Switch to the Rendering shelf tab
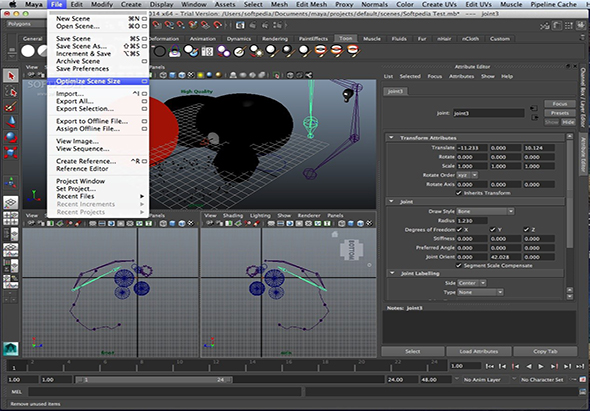The height and width of the screenshot is (411, 590). (x=275, y=39)
